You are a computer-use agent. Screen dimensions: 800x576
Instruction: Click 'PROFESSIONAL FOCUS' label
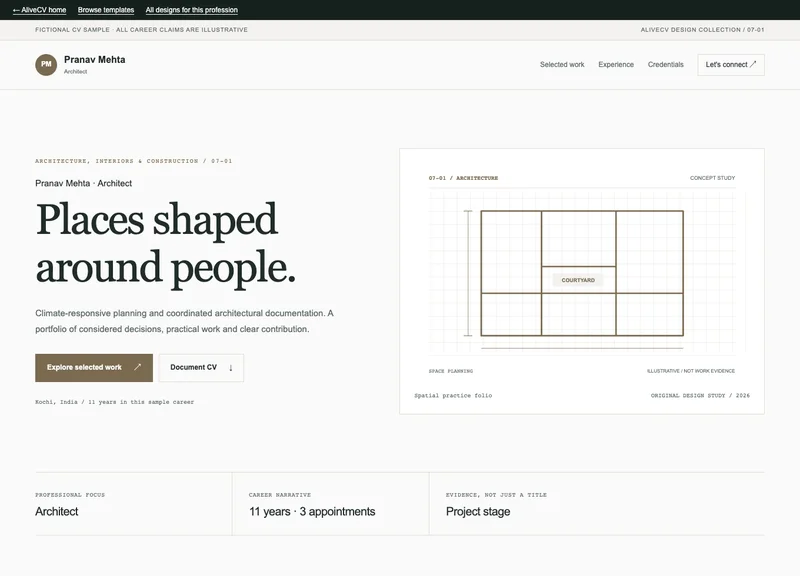(70, 495)
